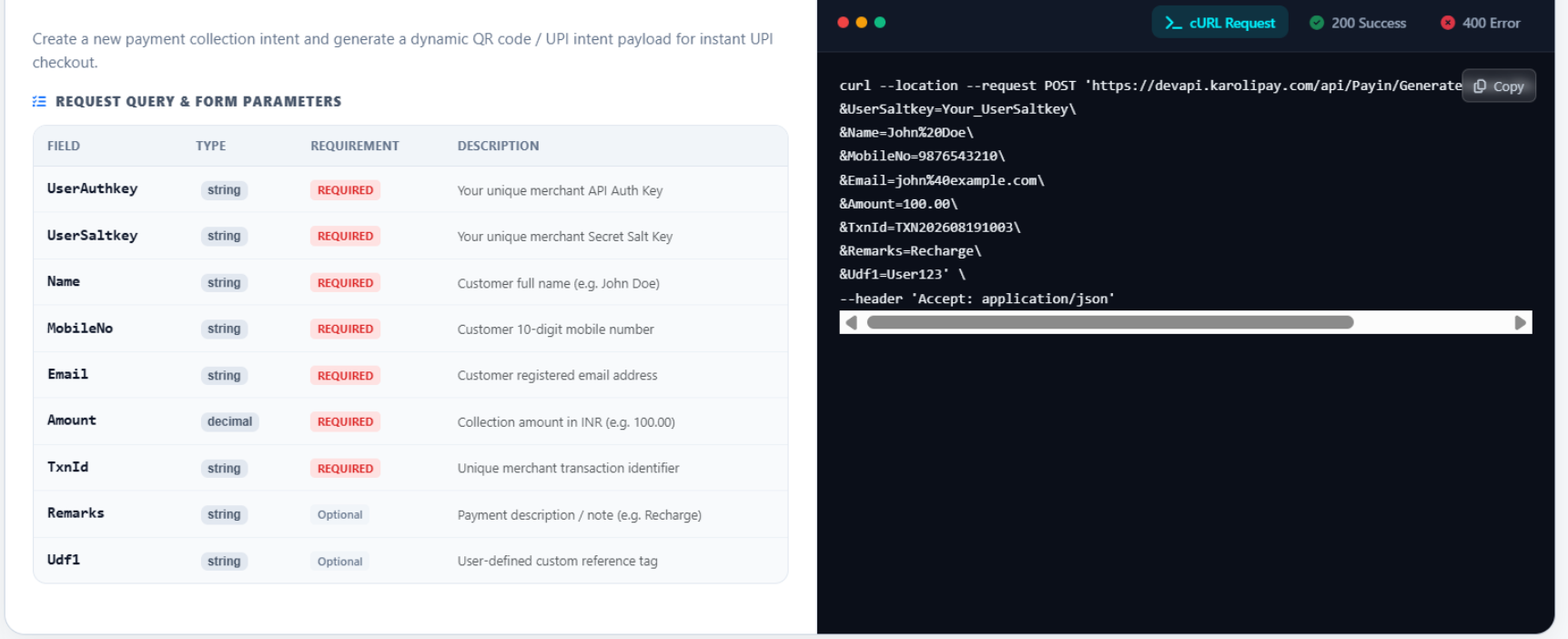Click the decimal type badge for Amount
Screen dimensions: 1568x639
click(229, 421)
